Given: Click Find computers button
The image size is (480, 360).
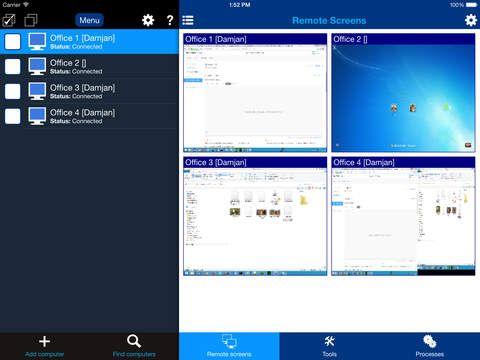Looking at the screenshot, I should 134,346.
